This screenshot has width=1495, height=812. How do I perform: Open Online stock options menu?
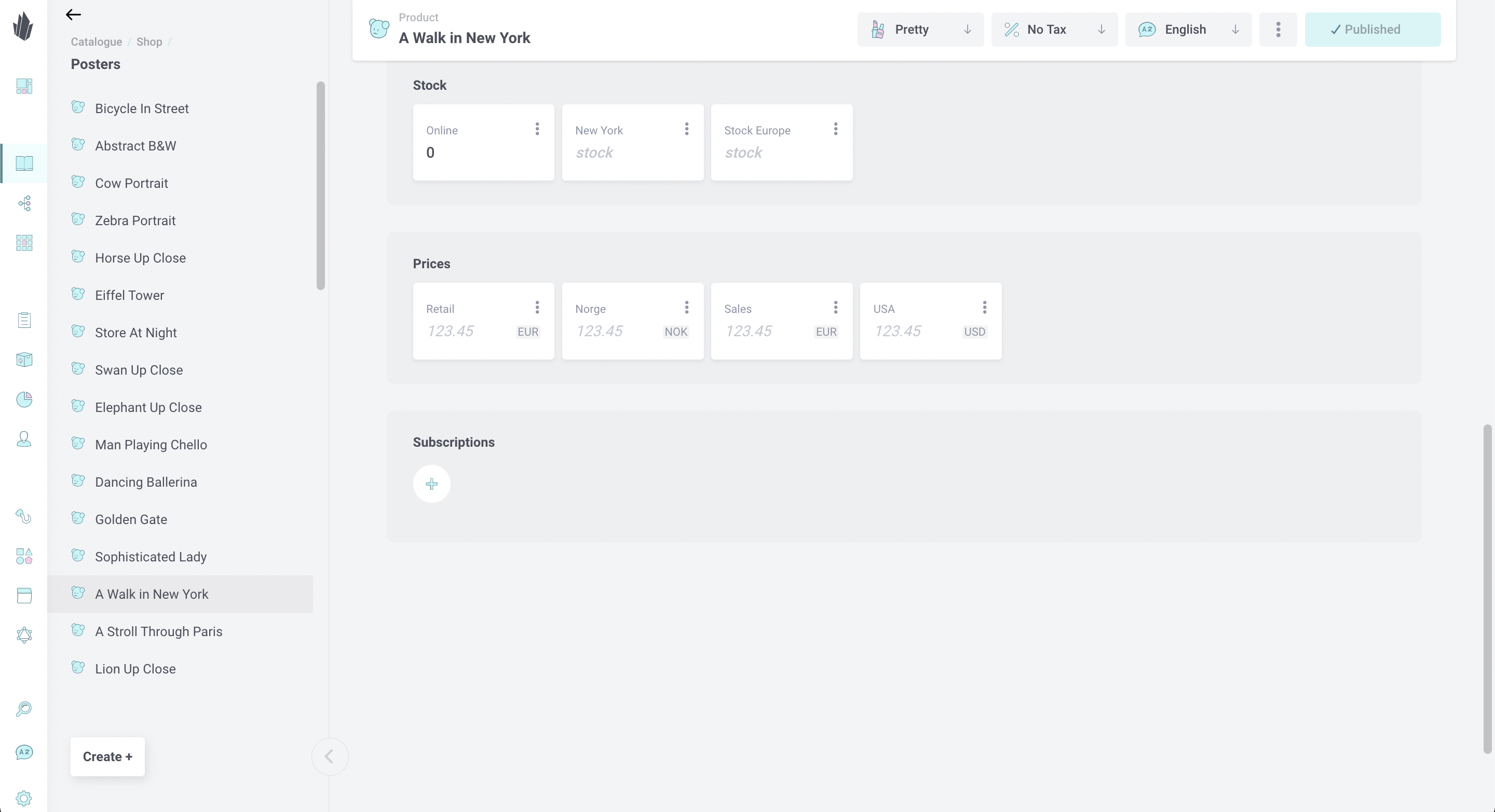tap(537, 129)
